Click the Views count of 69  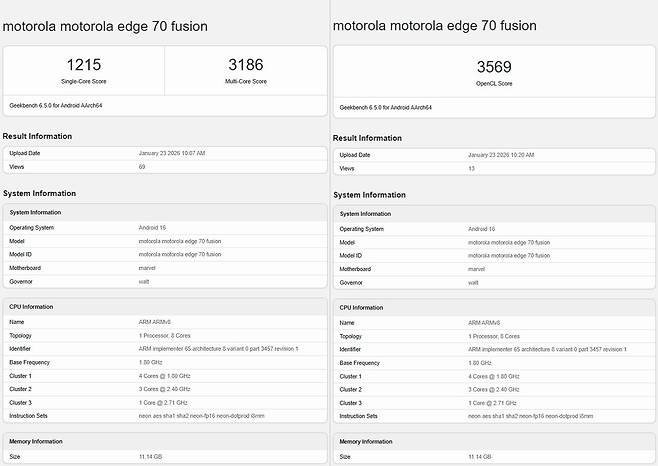141,166
